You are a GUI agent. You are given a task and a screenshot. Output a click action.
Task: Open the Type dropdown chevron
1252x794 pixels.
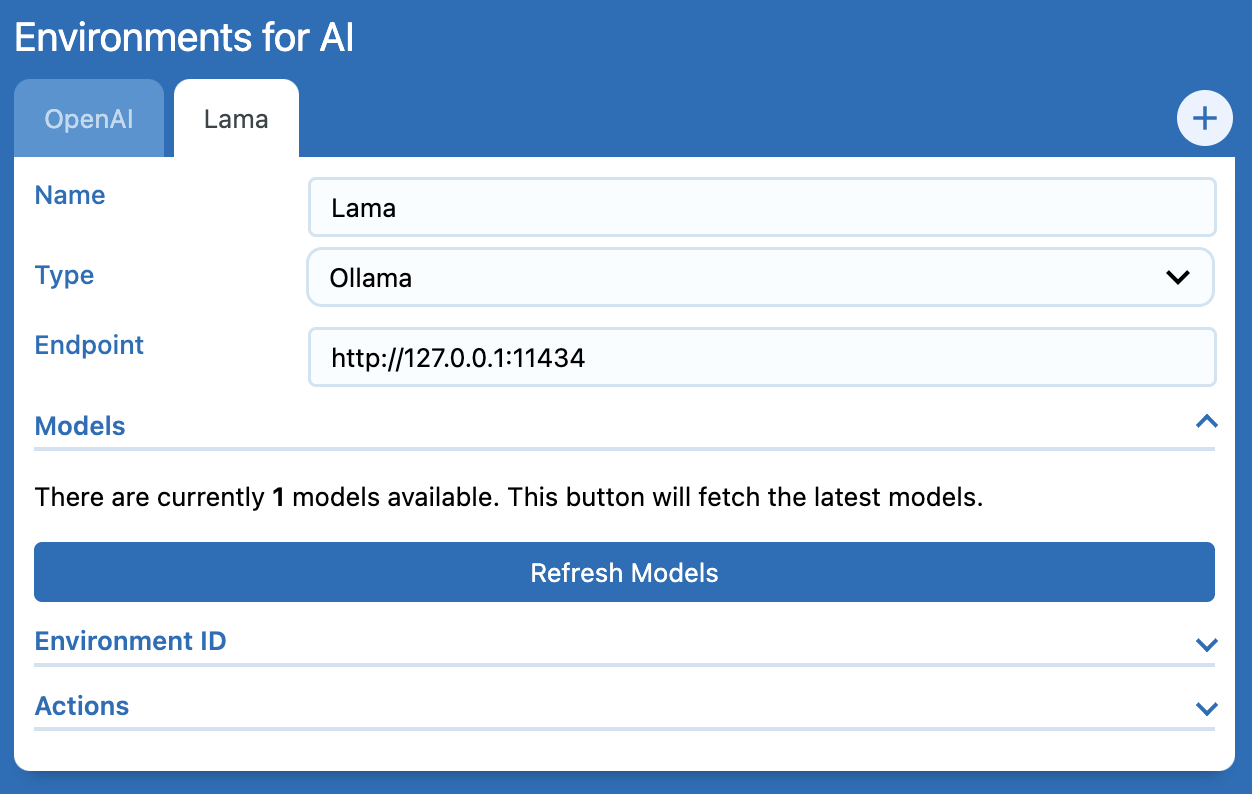[x=1178, y=277]
